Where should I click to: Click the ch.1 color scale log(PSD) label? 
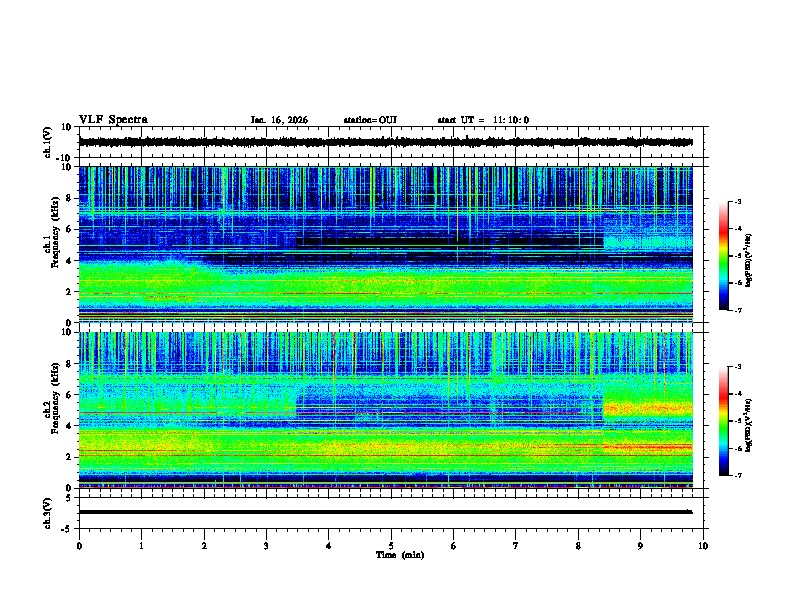pos(749,260)
